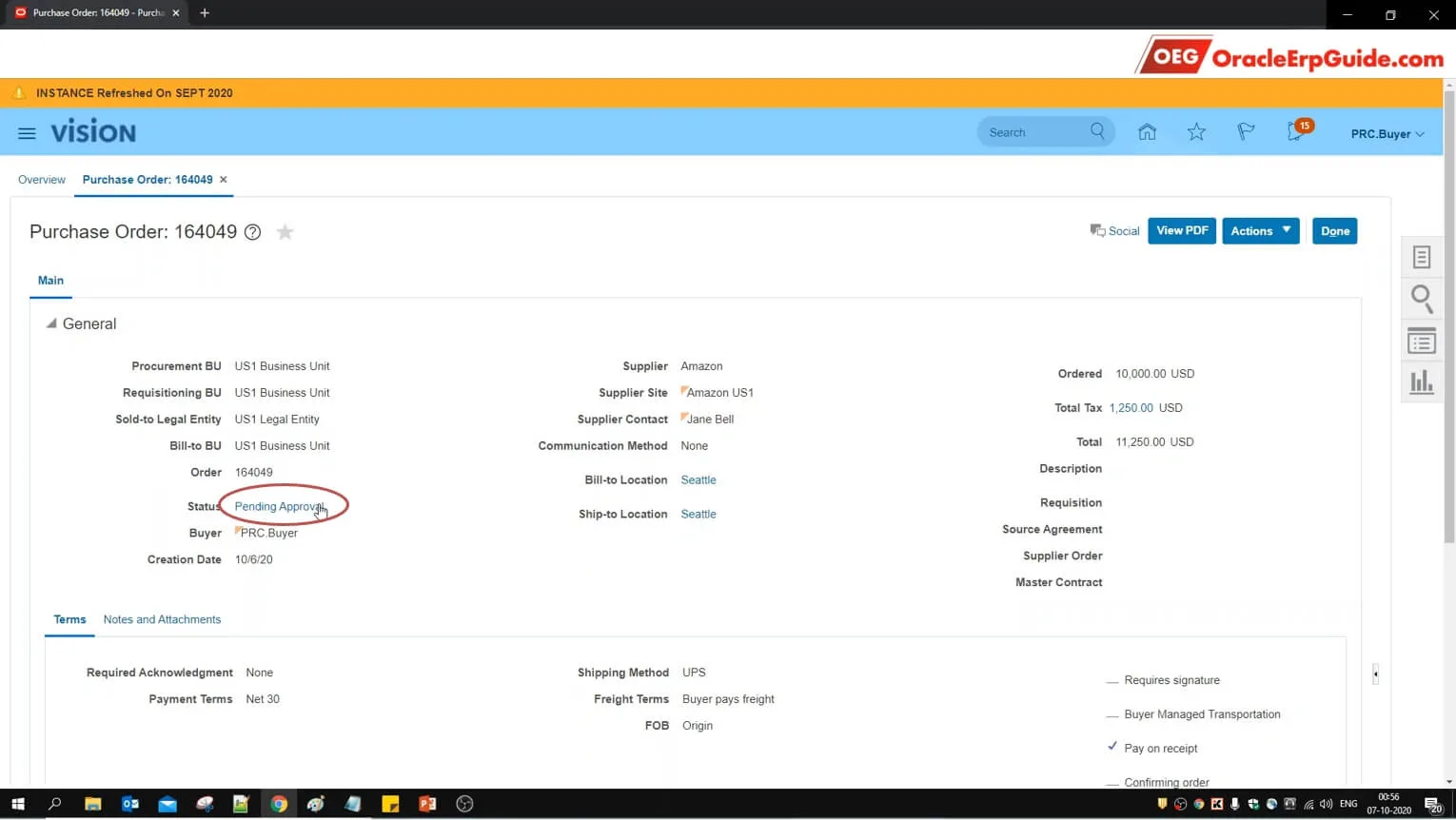1456x820 pixels.
Task: Open Favorites star icon in header
Action: (x=1196, y=132)
